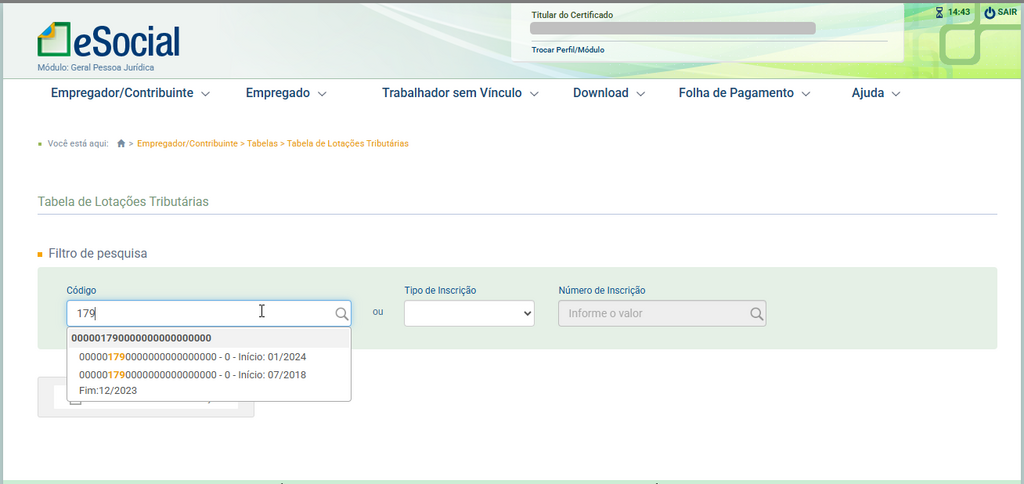Viewport: 1024px width, 484px height.
Task: Click the Trocar Perfil/Módulo link
Action: [567, 50]
